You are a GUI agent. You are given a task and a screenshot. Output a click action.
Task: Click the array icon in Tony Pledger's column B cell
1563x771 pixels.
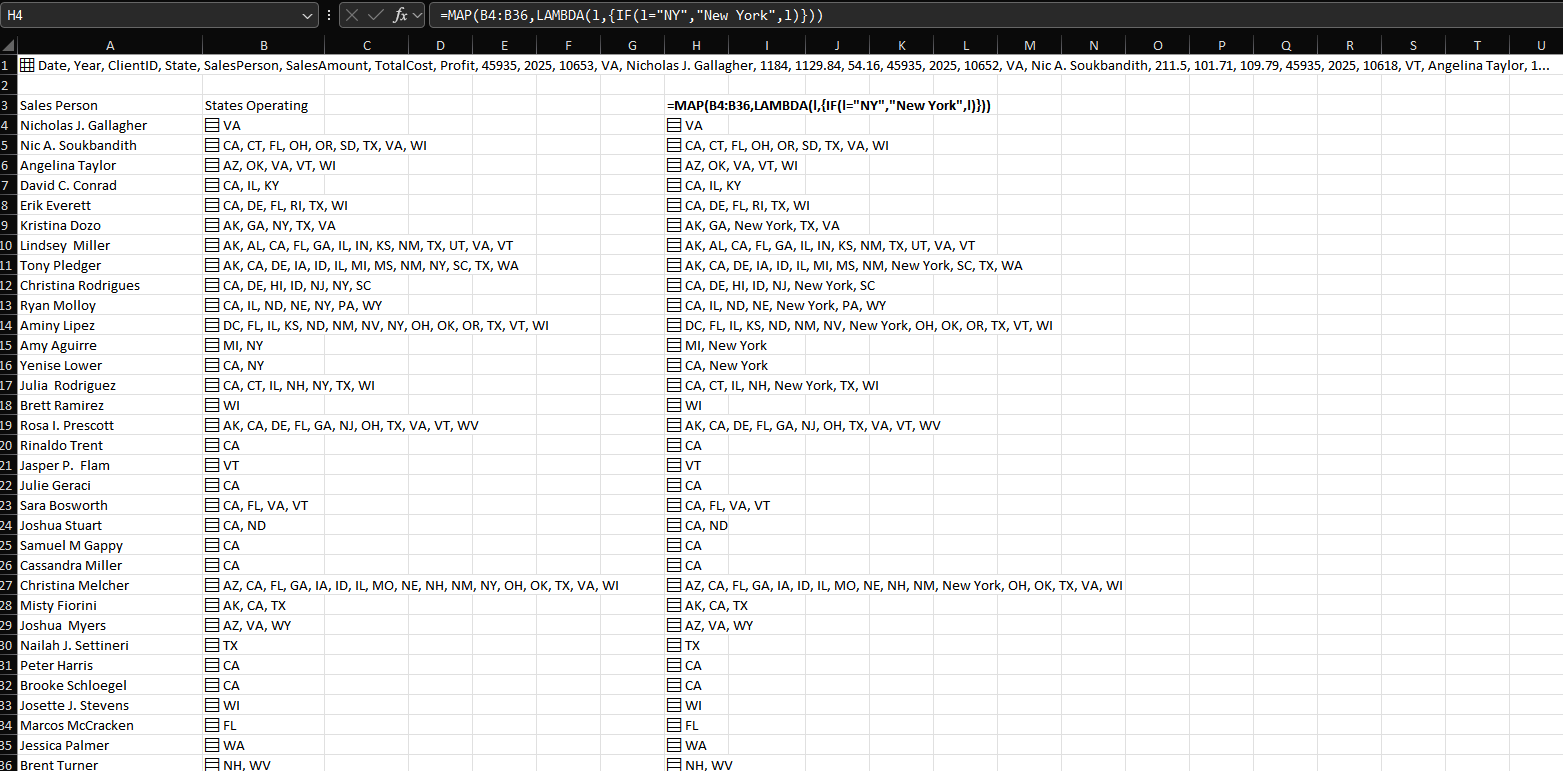212,265
